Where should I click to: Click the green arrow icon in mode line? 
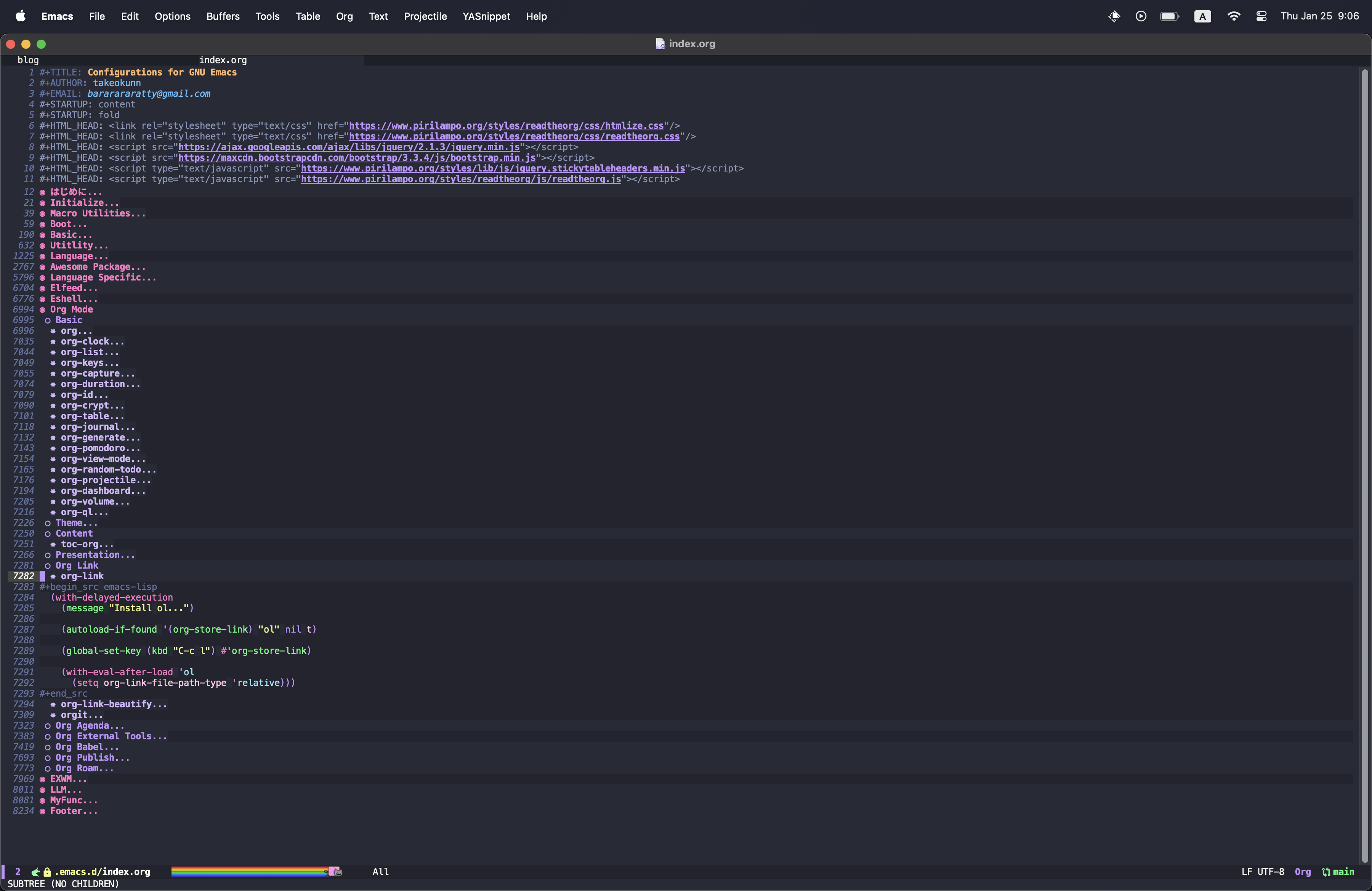[x=36, y=872]
